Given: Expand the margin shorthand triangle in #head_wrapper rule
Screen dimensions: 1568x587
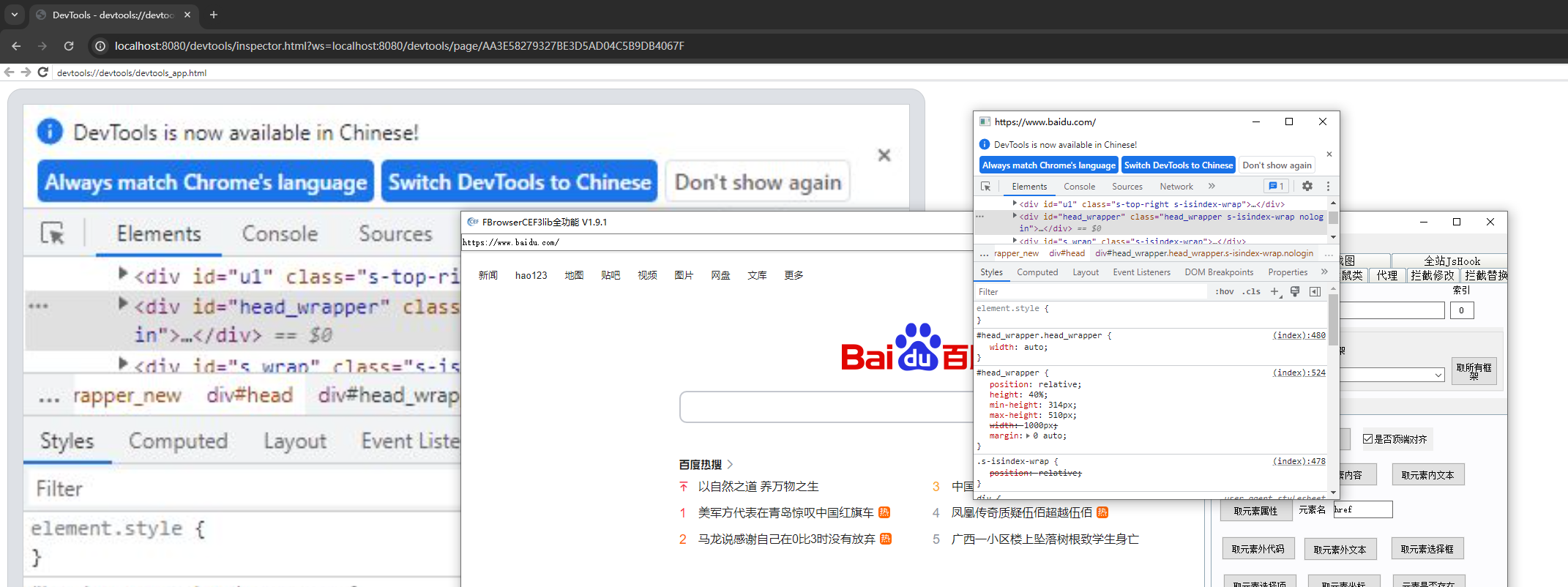Looking at the screenshot, I should pos(1028,435).
